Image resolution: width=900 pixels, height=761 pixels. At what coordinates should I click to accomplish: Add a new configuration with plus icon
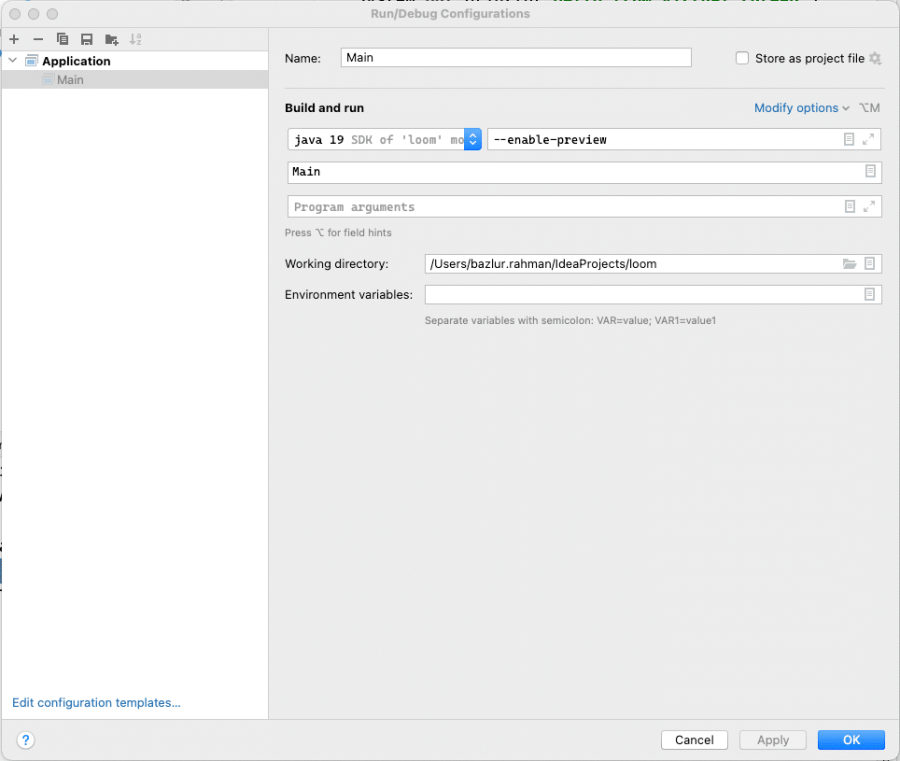point(14,39)
